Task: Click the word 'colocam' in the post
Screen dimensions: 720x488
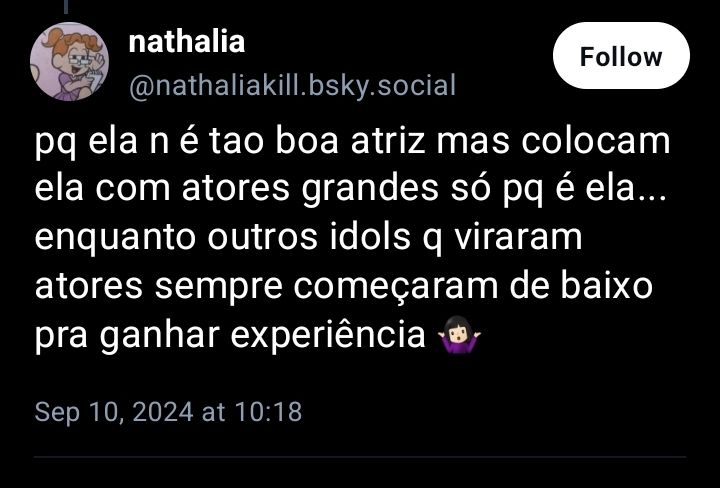Action: 596,141
